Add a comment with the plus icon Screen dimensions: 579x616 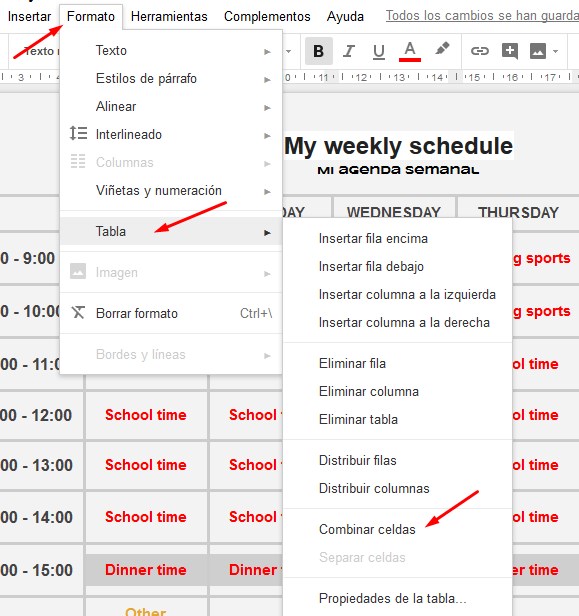pyautogui.click(x=510, y=51)
